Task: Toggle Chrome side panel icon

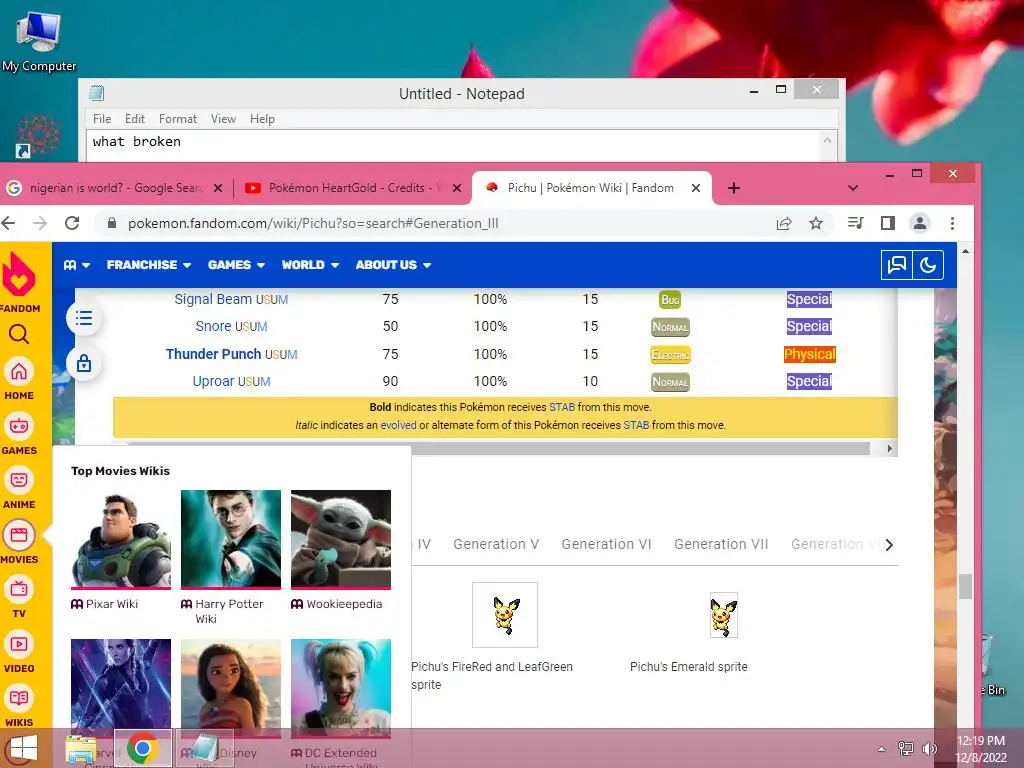Action: point(888,223)
